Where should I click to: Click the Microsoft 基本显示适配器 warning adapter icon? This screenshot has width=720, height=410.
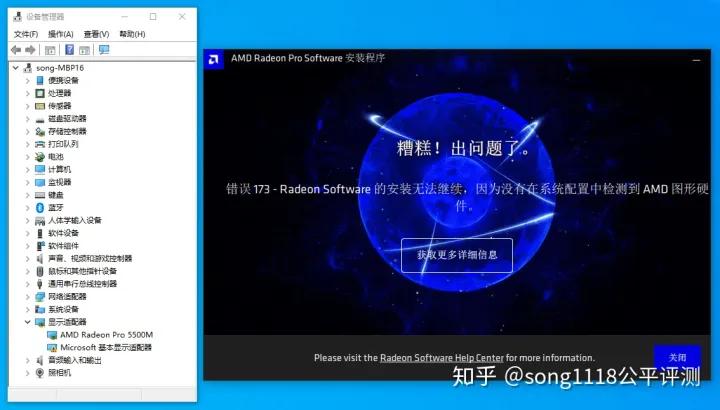pyautogui.click(x=52, y=348)
